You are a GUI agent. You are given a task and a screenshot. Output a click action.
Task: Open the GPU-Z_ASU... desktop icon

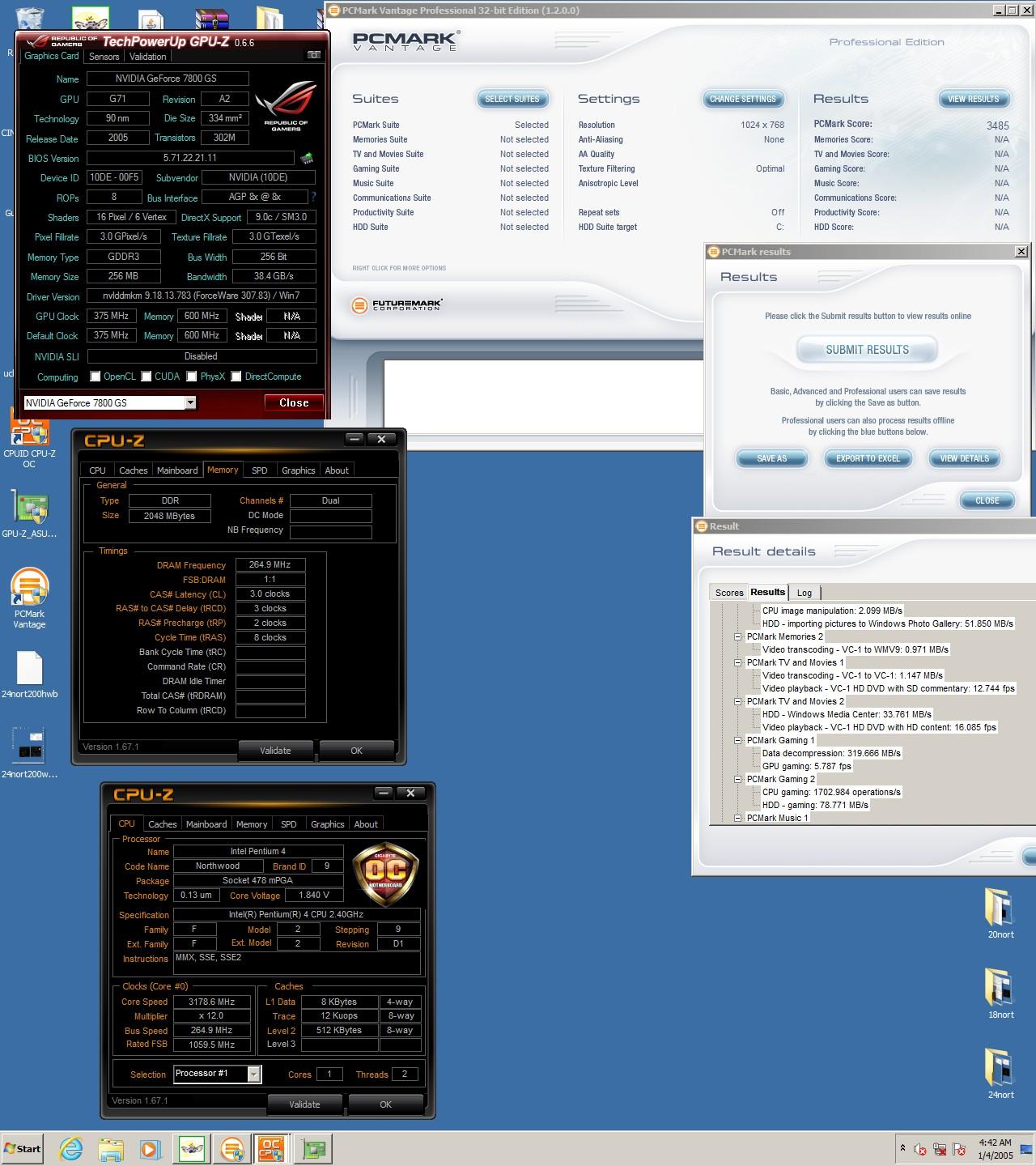click(29, 515)
